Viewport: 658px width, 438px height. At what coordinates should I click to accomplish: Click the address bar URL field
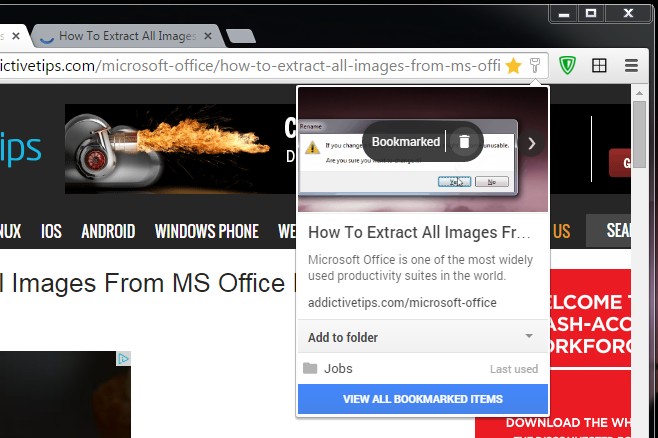point(250,66)
